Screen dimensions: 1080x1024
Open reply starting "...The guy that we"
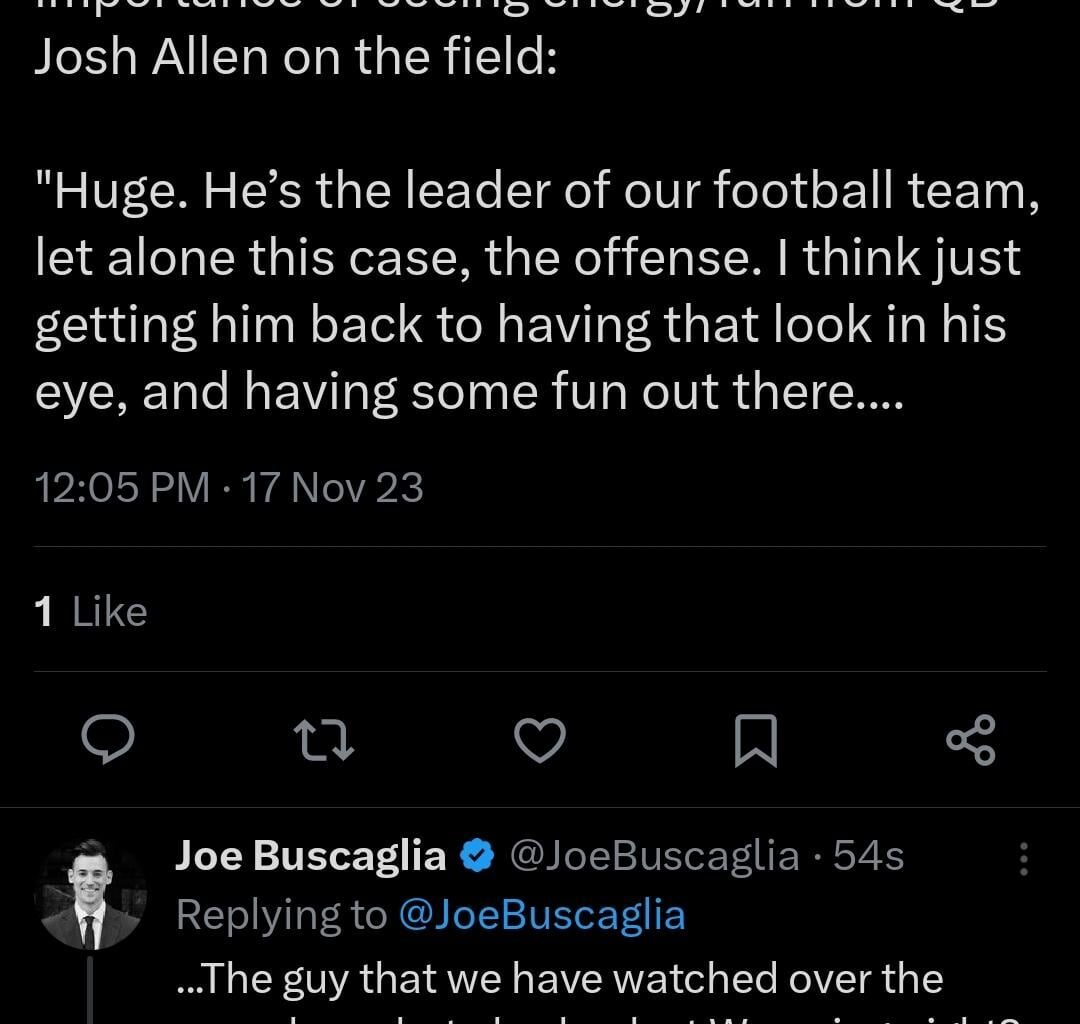pos(558,978)
